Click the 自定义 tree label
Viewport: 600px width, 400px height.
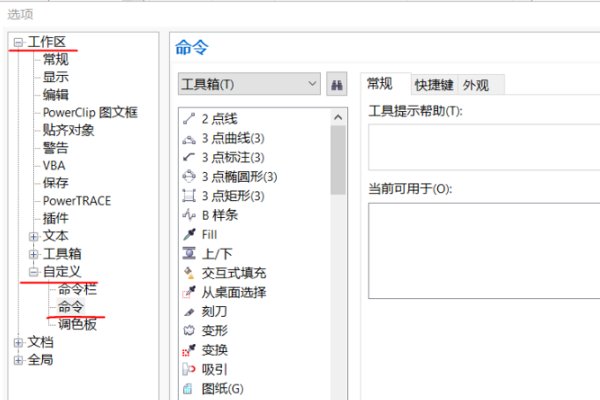coord(62,271)
